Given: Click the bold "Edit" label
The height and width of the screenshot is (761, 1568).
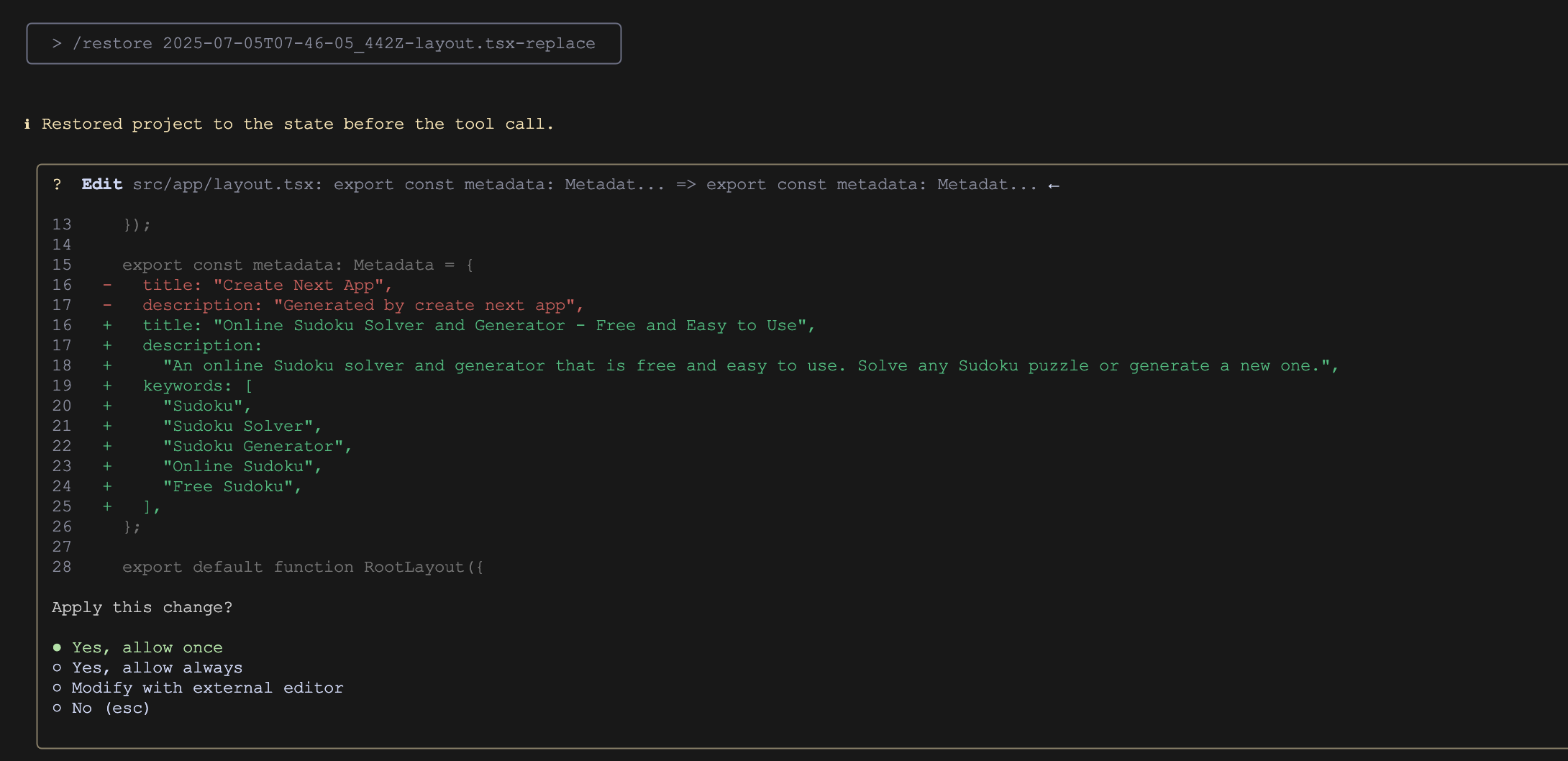Looking at the screenshot, I should click(102, 185).
